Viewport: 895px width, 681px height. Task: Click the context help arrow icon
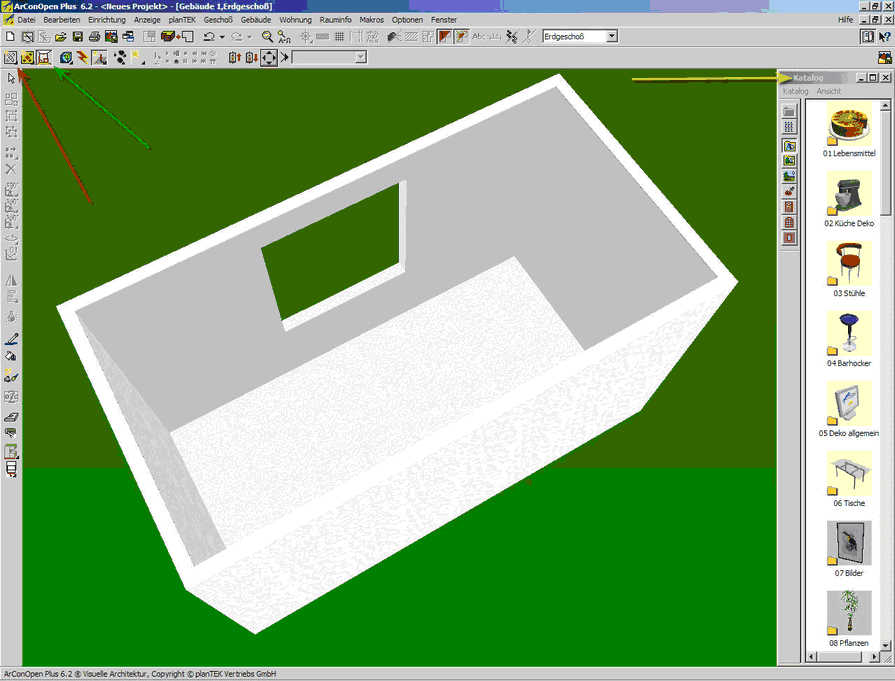tap(884, 37)
